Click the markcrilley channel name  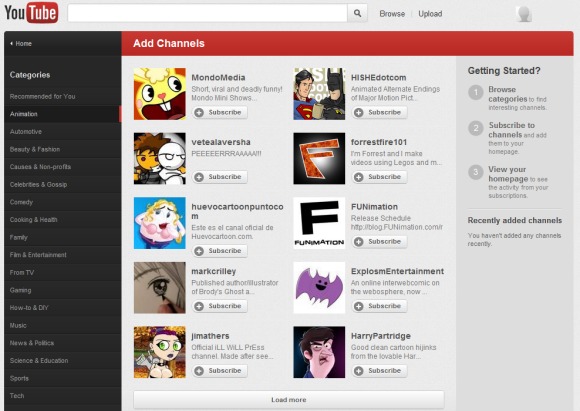(x=213, y=272)
